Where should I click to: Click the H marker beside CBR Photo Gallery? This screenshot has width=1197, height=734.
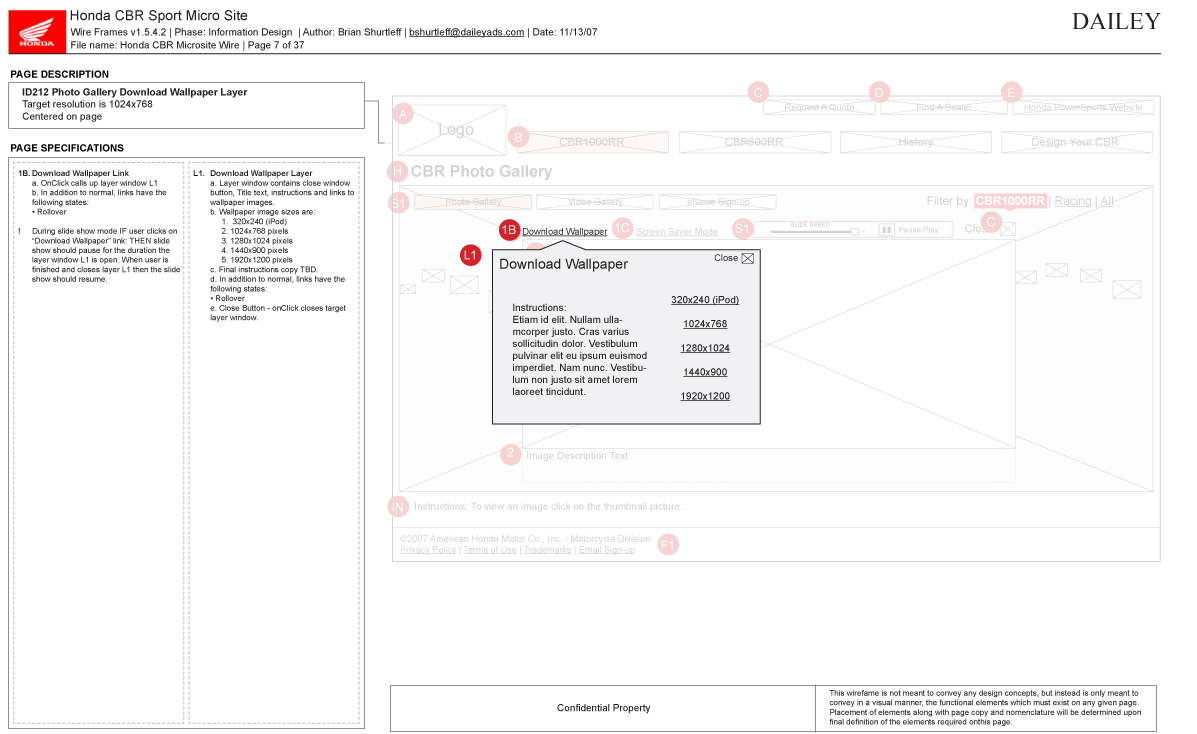(398, 171)
